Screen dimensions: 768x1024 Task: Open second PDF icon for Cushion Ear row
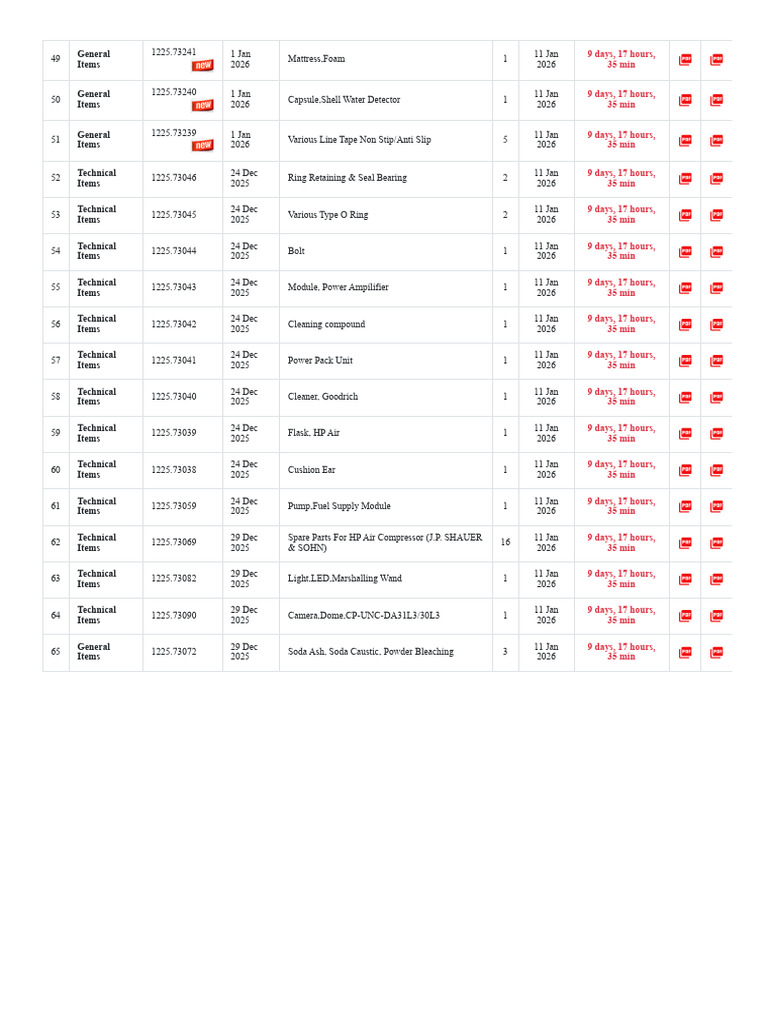pyautogui.click(x=716, y=470)
